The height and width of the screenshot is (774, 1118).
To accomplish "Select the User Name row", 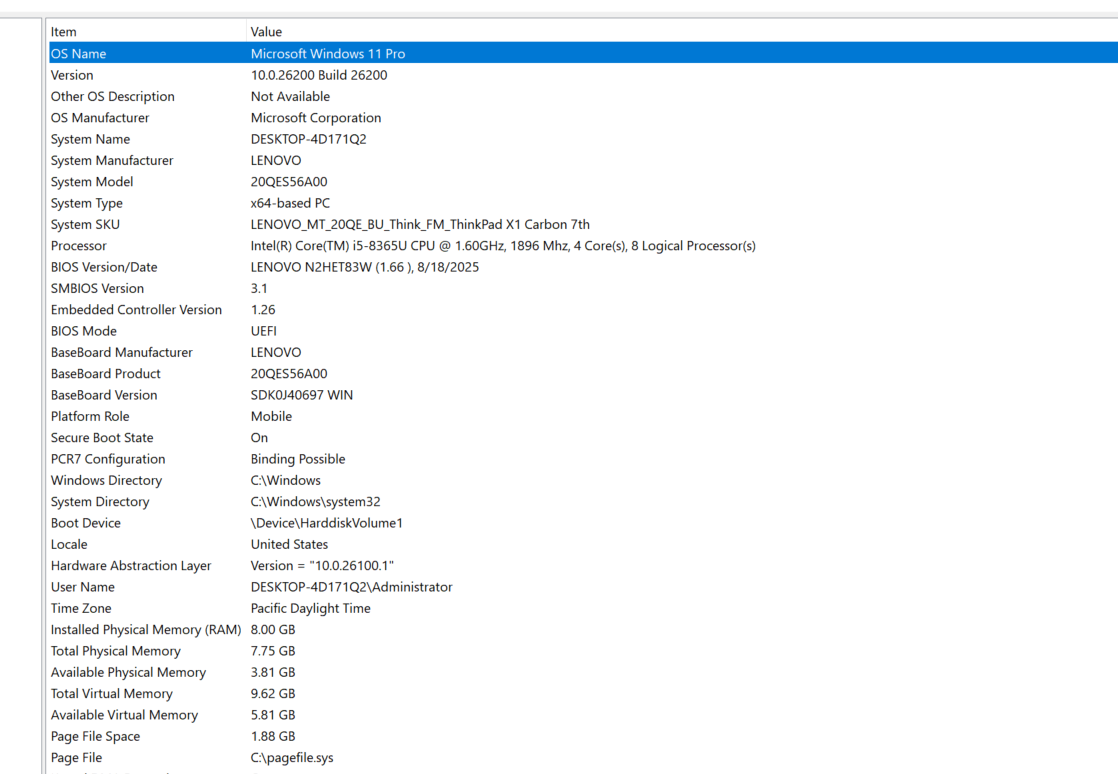I will pyautogui.click(x=583, y=588).
